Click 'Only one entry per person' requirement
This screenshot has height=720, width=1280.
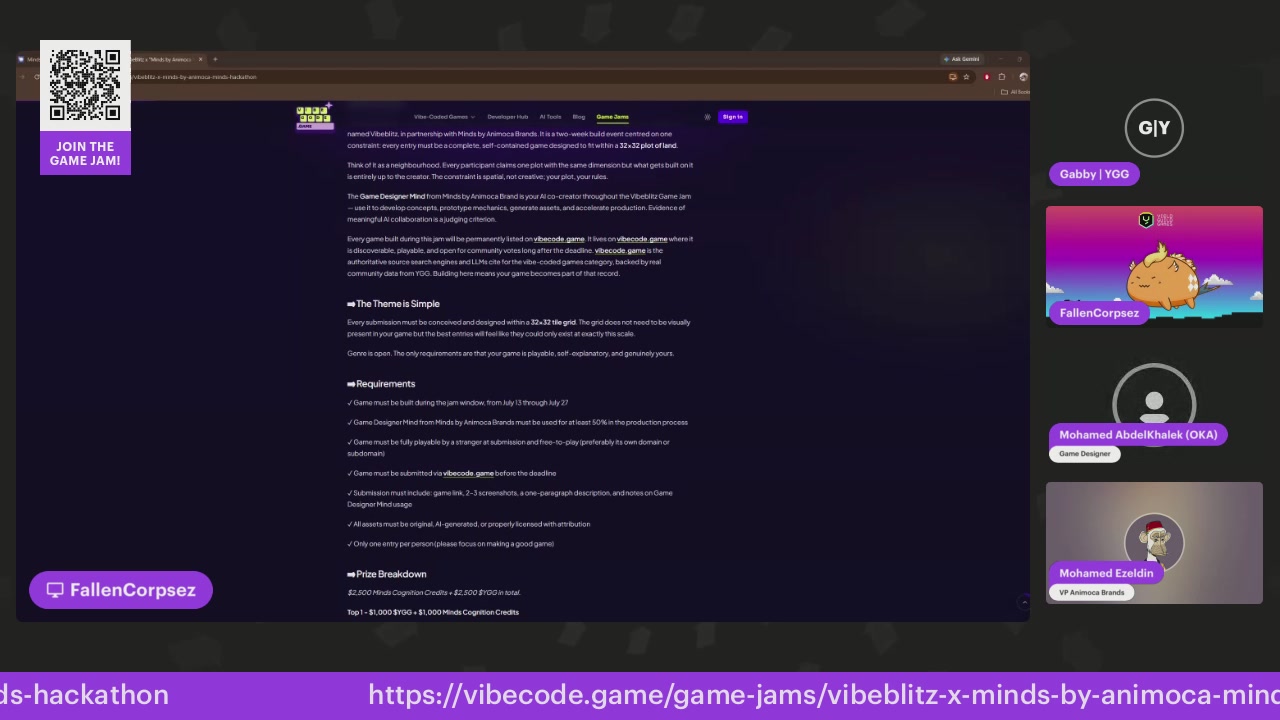click(451, 544)
